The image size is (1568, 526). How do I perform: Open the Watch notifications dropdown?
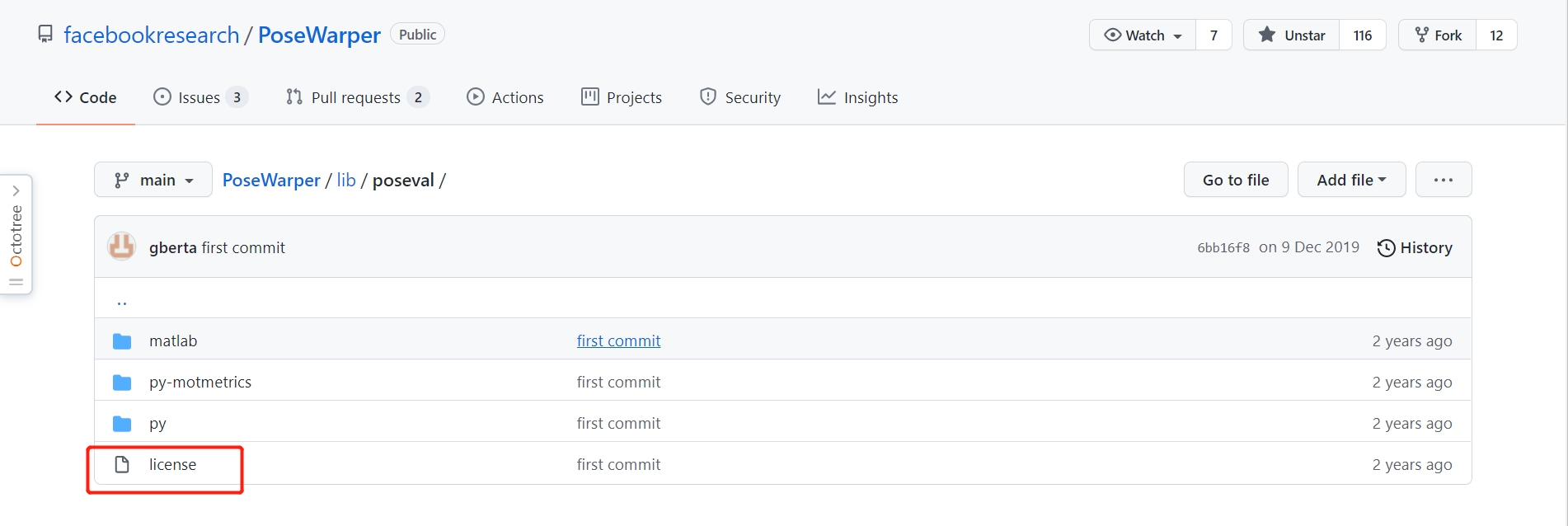click(x=1143, y=35)
